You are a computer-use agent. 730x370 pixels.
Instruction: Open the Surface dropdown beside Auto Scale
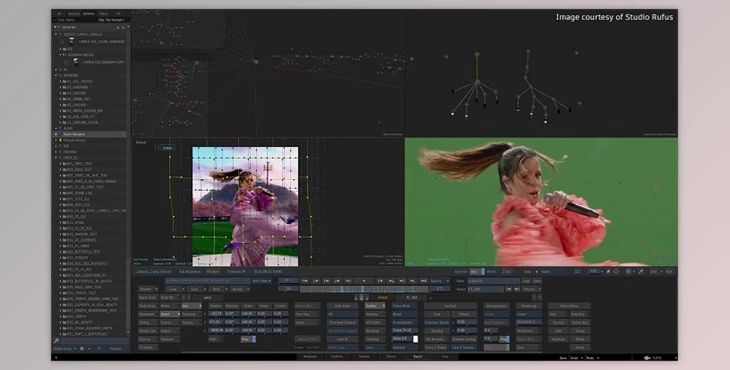click(x=375, y=306)
